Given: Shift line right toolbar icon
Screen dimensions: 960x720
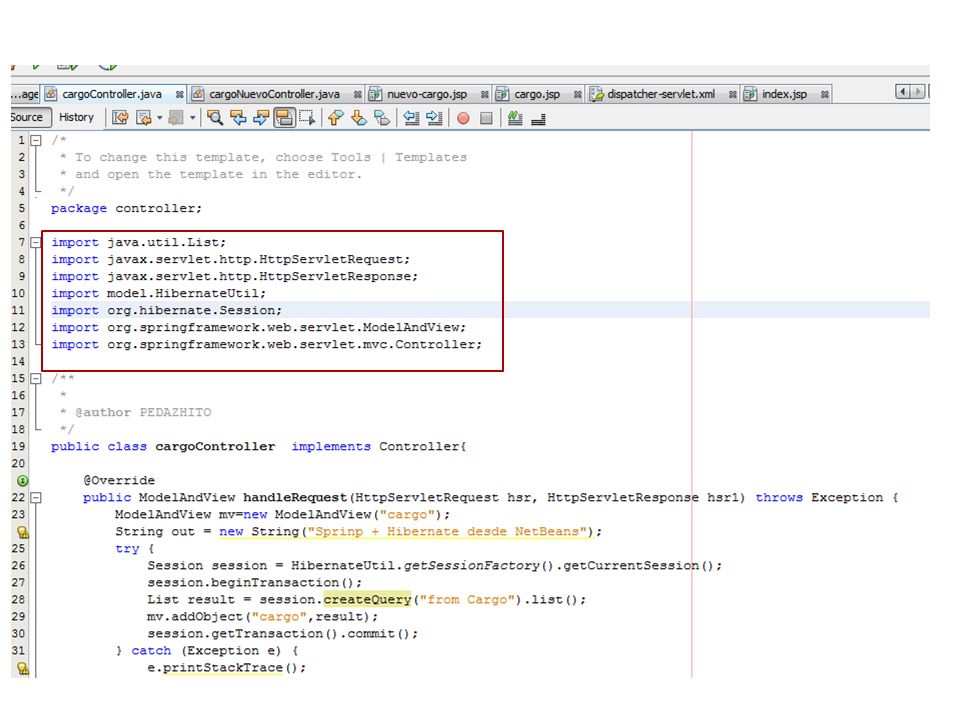Looking at the screenshot, I should click(434, 118).
